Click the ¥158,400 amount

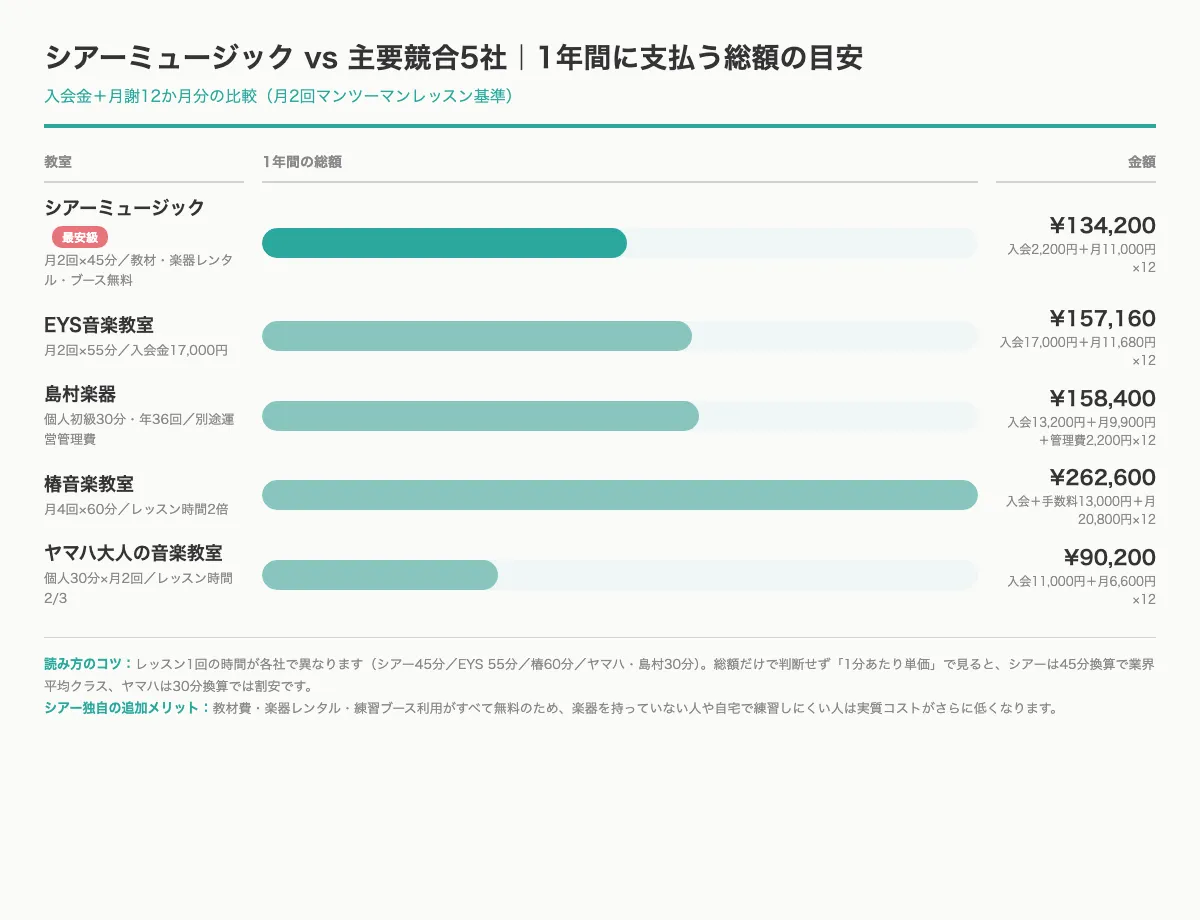pos(1102,398)
